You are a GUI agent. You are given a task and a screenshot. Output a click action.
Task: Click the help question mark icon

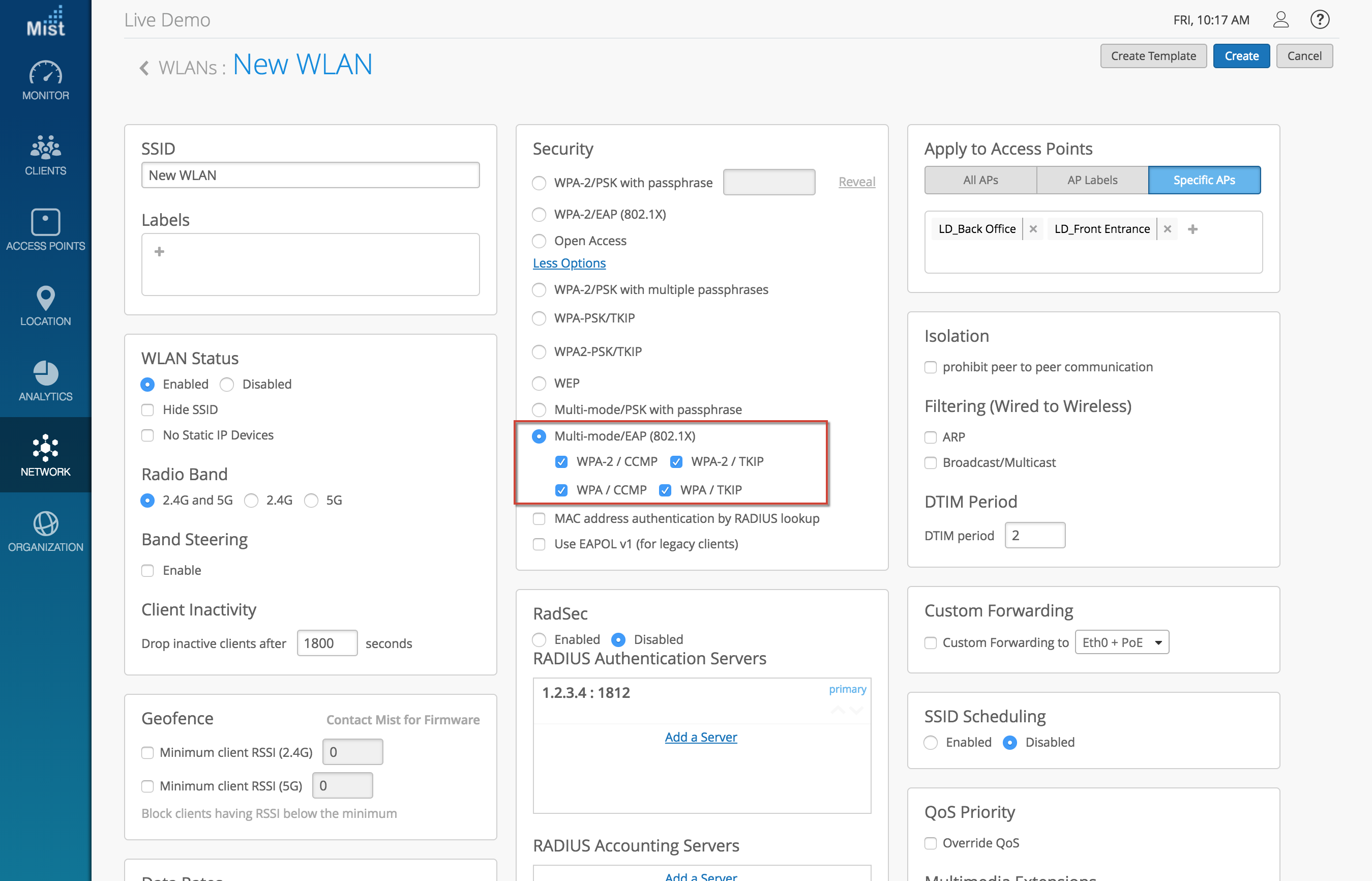(1320, 20)
